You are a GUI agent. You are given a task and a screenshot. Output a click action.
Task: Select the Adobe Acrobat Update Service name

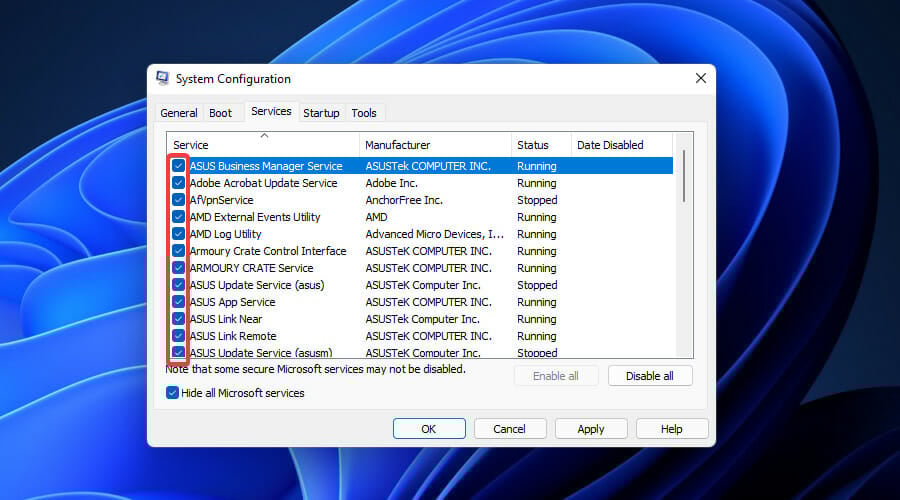[263, 183]
